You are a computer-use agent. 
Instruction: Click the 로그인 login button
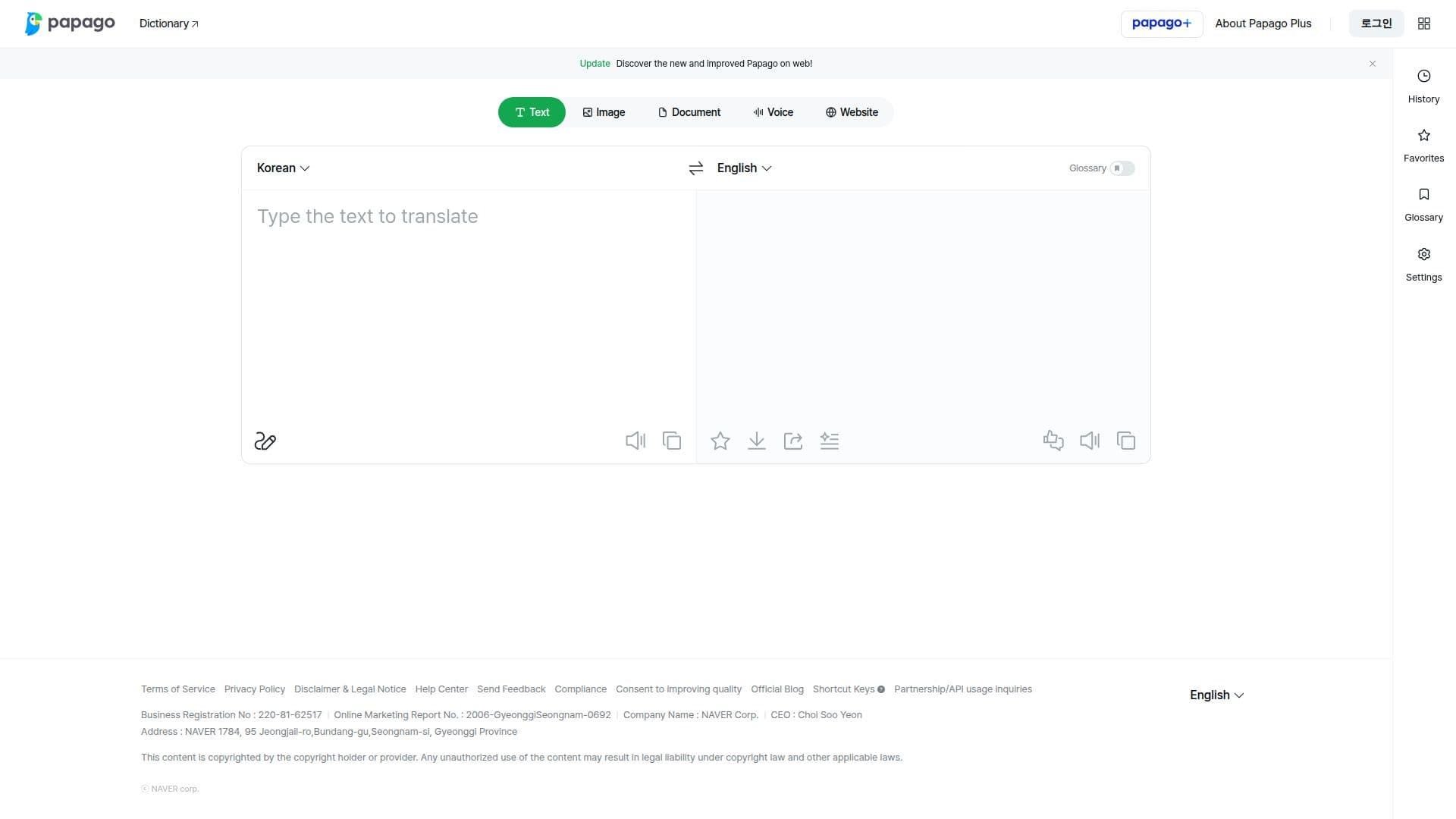coord(1376,24)
